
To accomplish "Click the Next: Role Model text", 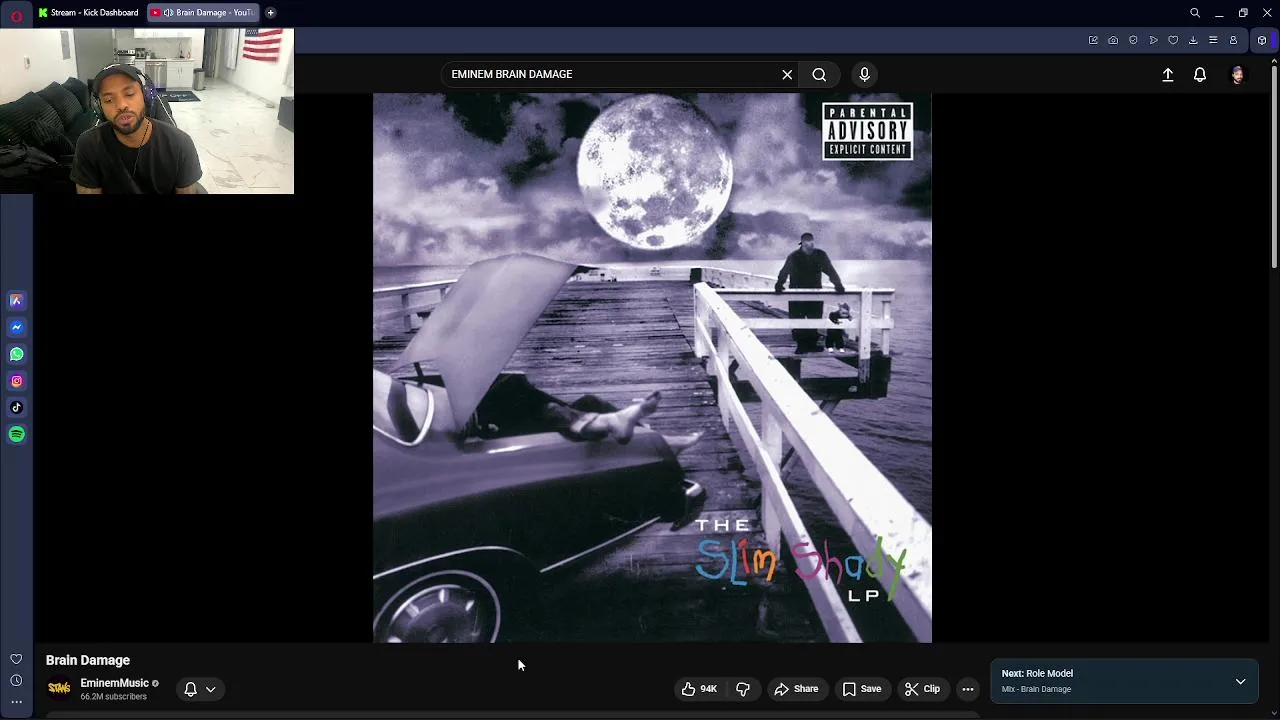I will (1037, 674).
